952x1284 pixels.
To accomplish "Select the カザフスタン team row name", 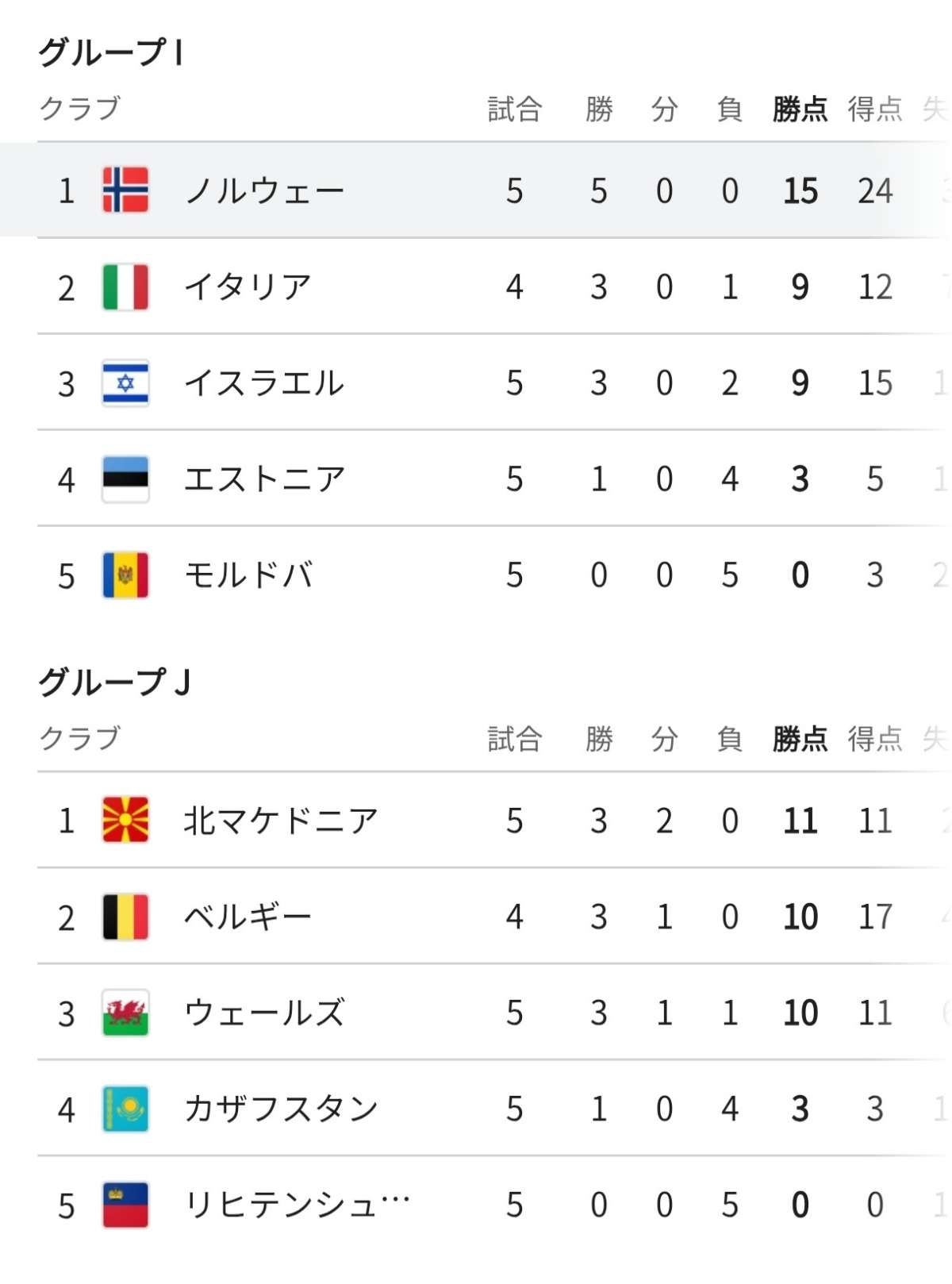I will [x=281, y=1109].
